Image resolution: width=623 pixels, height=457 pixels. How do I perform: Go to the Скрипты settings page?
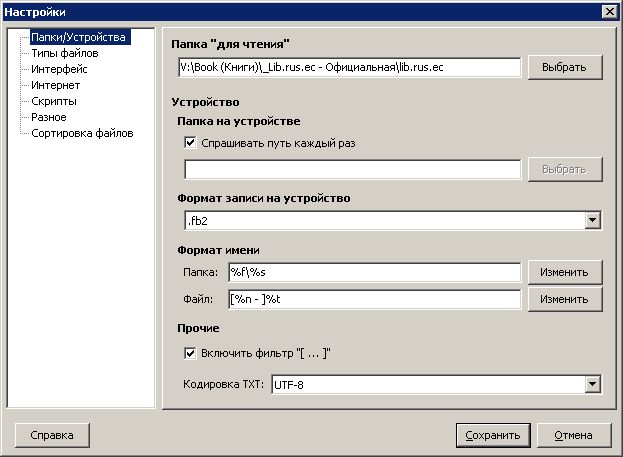pos(54,101)
